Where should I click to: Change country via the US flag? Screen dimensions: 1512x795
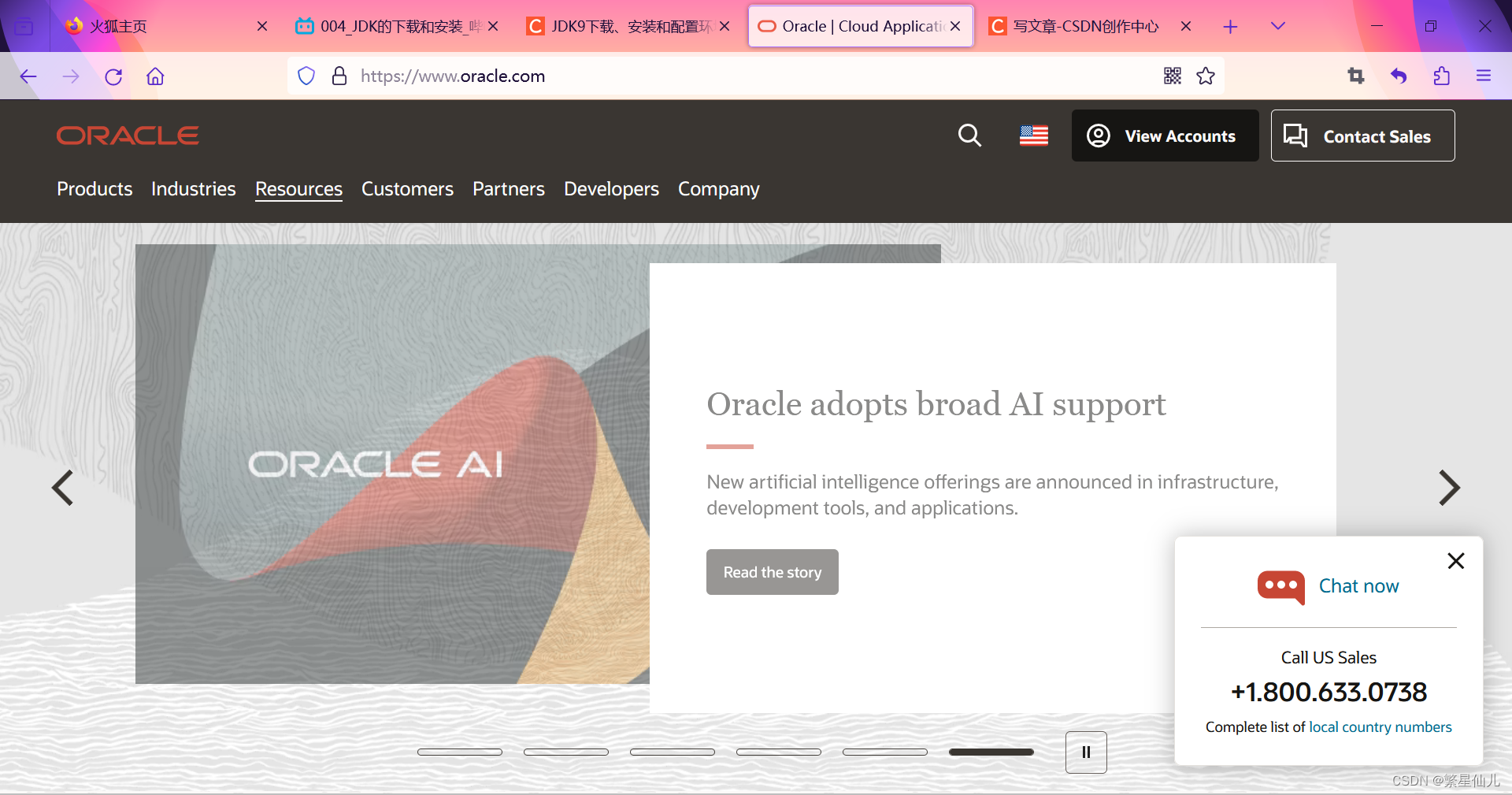point(1034,136)
